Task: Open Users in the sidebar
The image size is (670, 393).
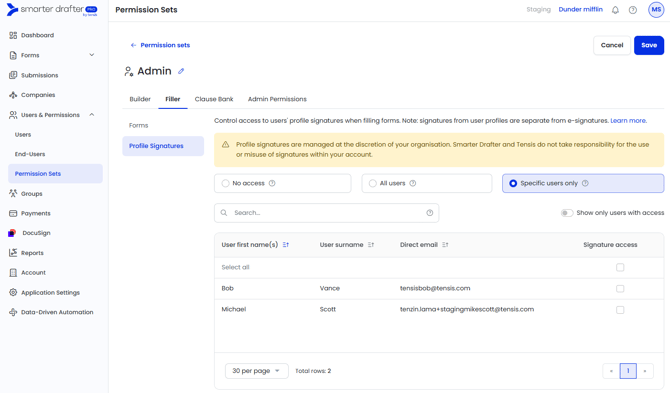Action: point(23,135)
